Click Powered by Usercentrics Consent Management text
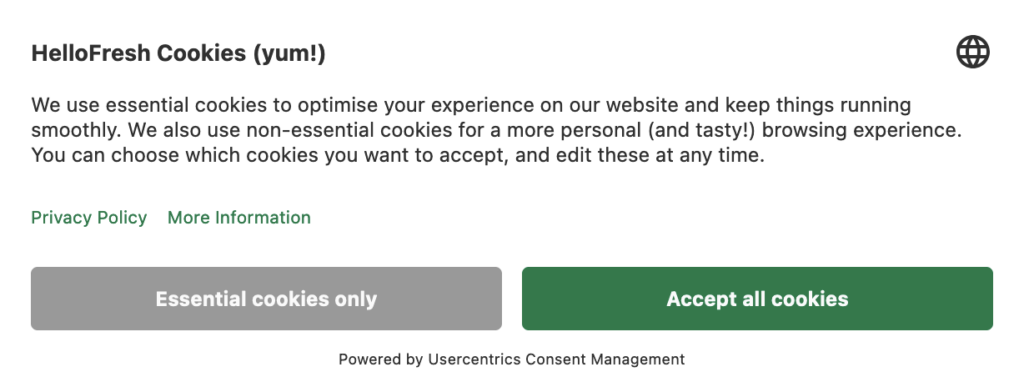This screenshot has height=382, width=1024. coord(511,359)
